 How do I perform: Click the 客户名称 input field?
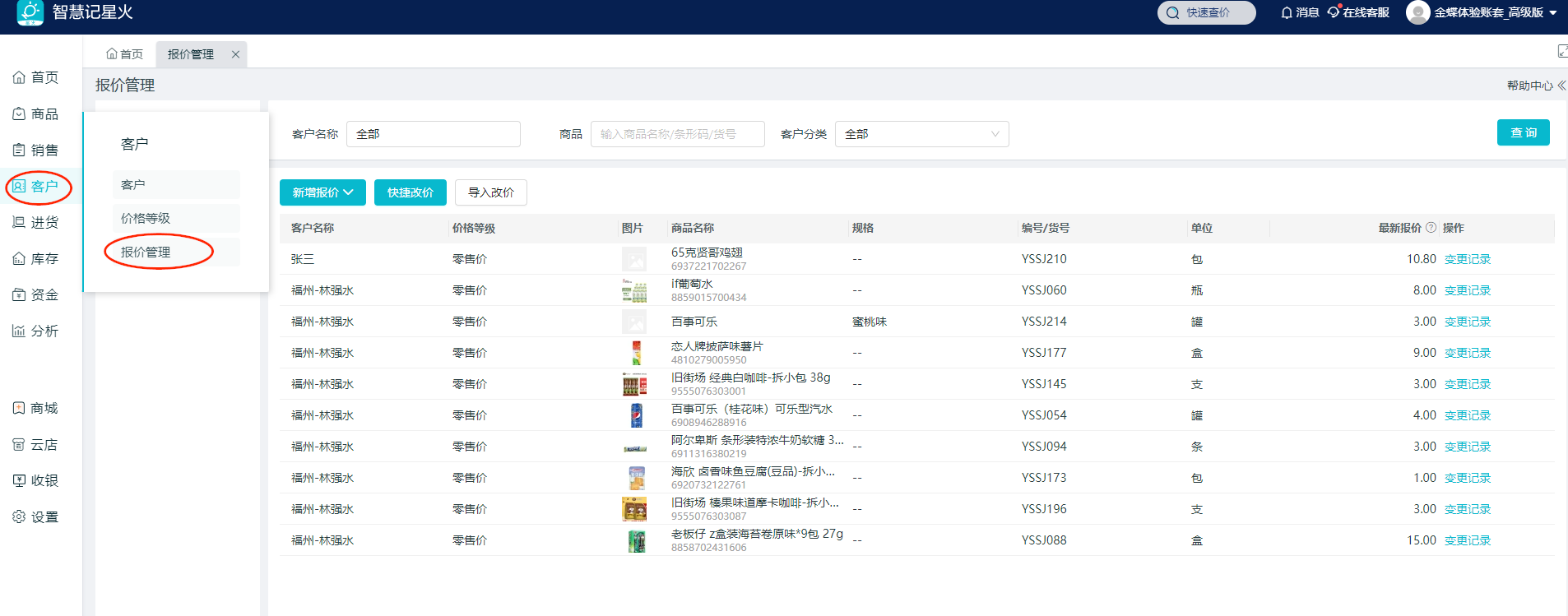click(x=434, y=134)
